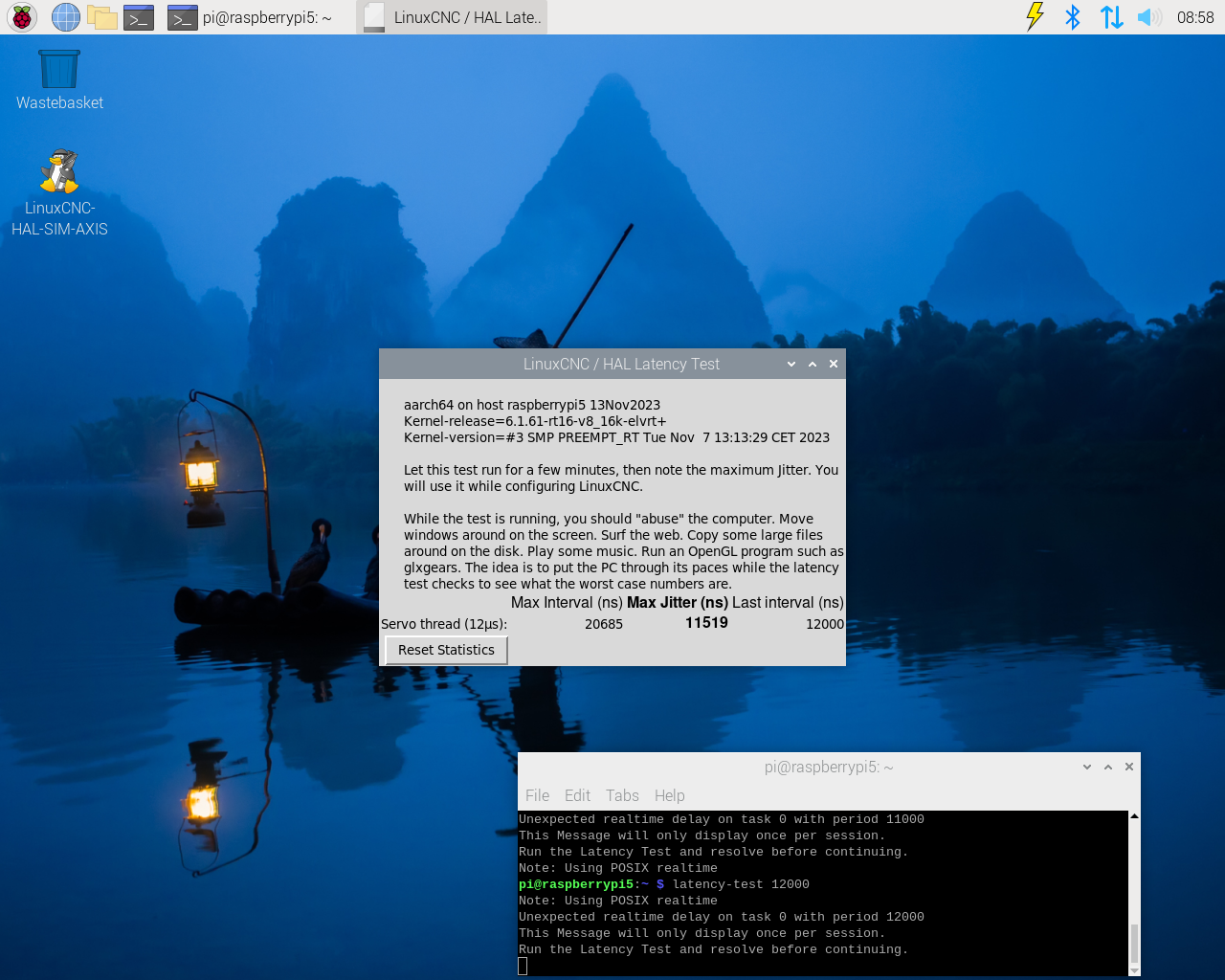Maximize the HAL Latency Test window

pos(813,364)
